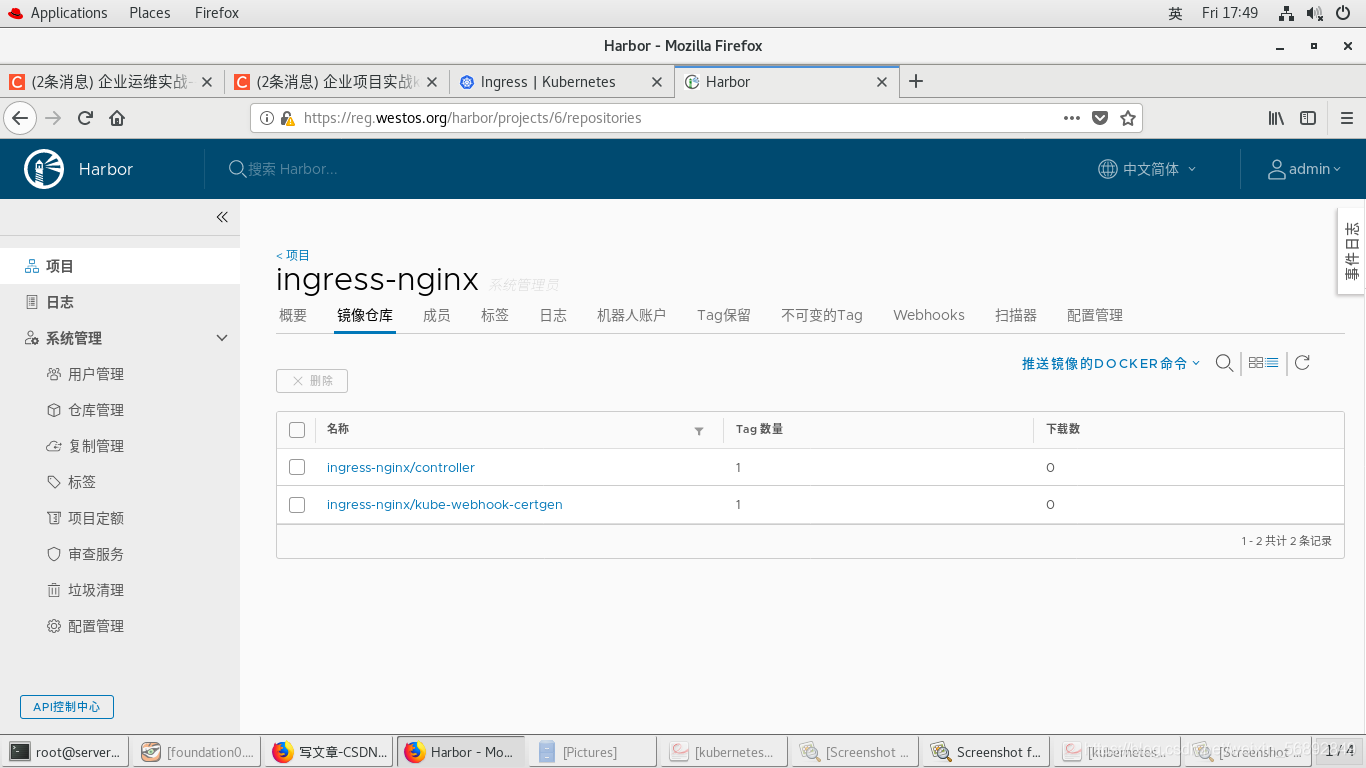
Task: Check the kube-webhook-certgen row checkbox
Action: [296, 505]
